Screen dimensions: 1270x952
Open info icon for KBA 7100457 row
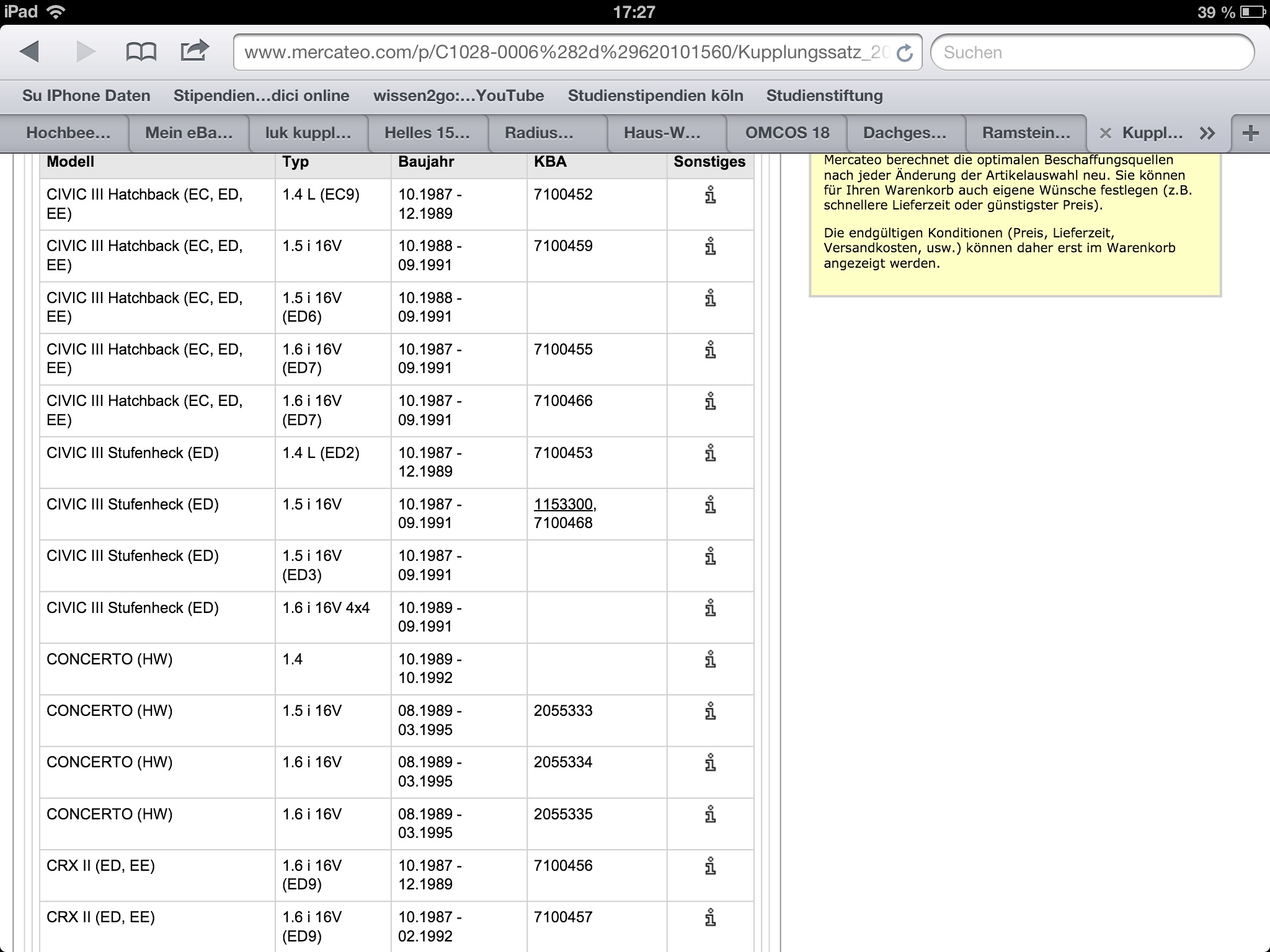[x=710, y=918]
